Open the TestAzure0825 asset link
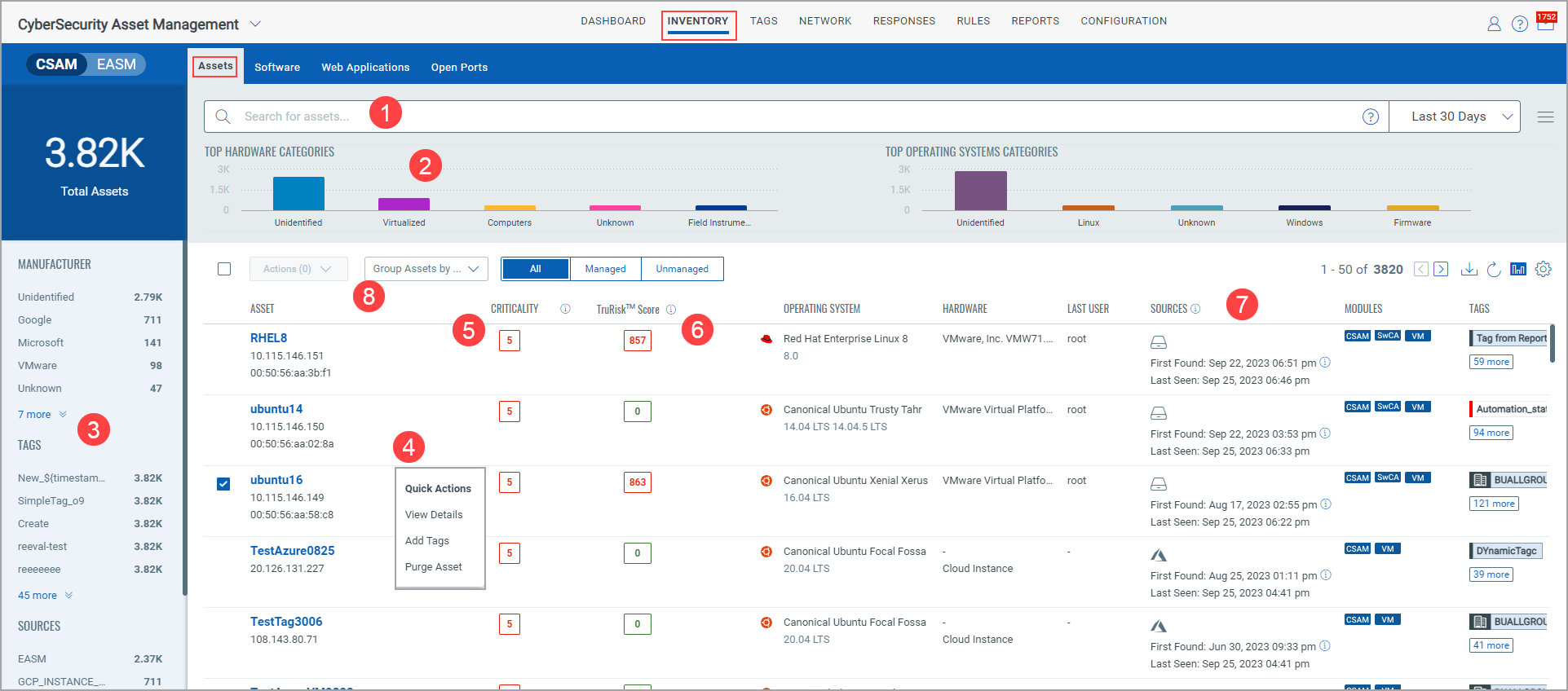 [292, 551]
